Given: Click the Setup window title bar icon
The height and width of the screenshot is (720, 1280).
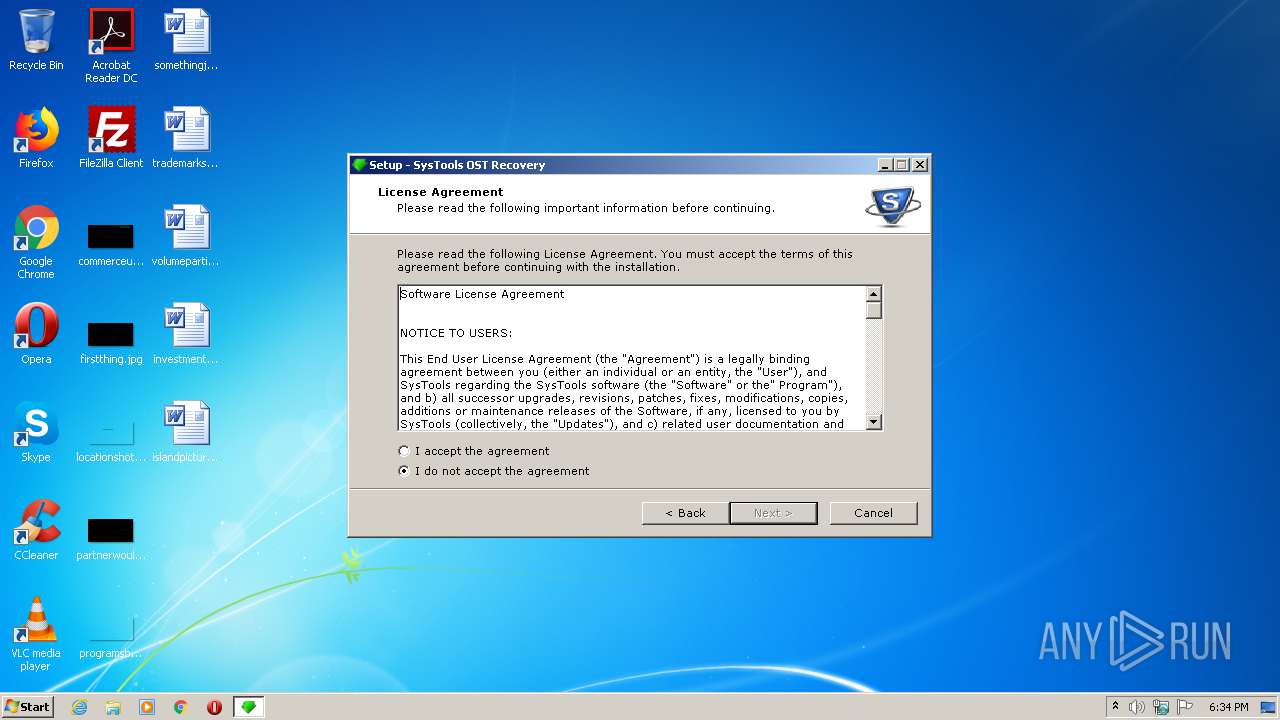Looking at the screenshot, I should pos(360,165).
